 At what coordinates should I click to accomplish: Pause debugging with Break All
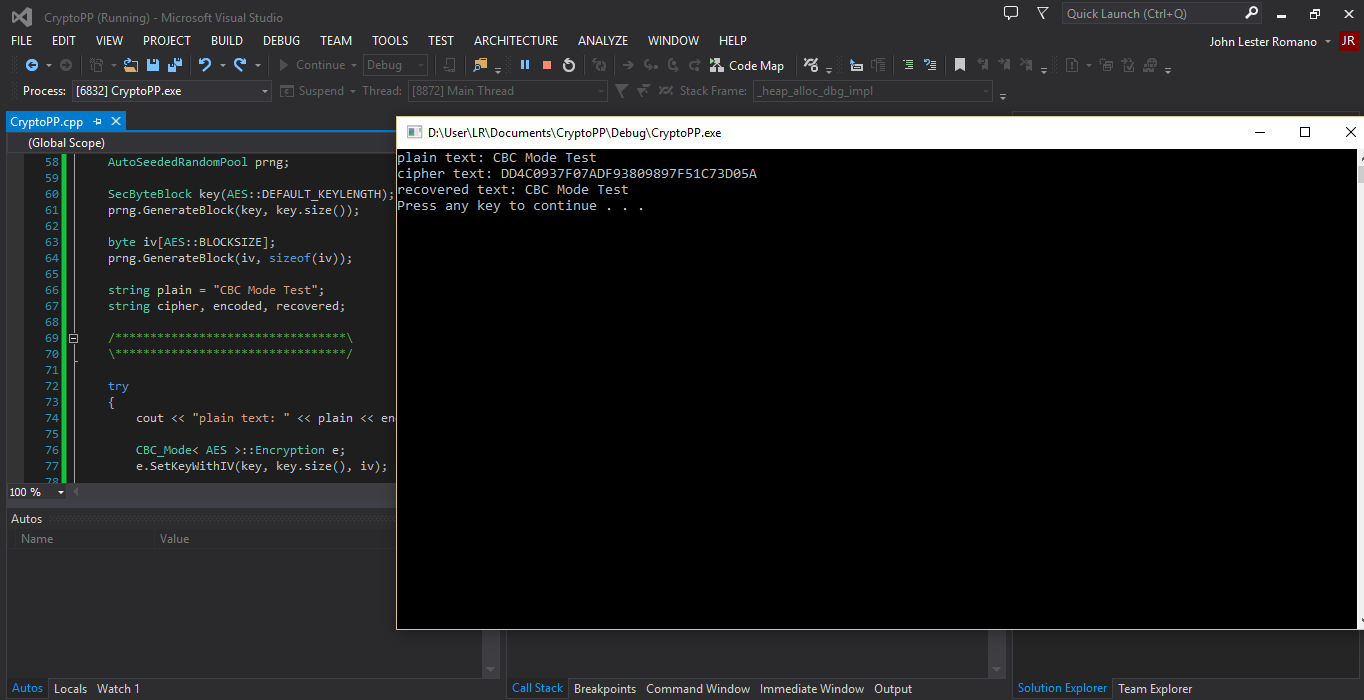click(x=525, y=65)
